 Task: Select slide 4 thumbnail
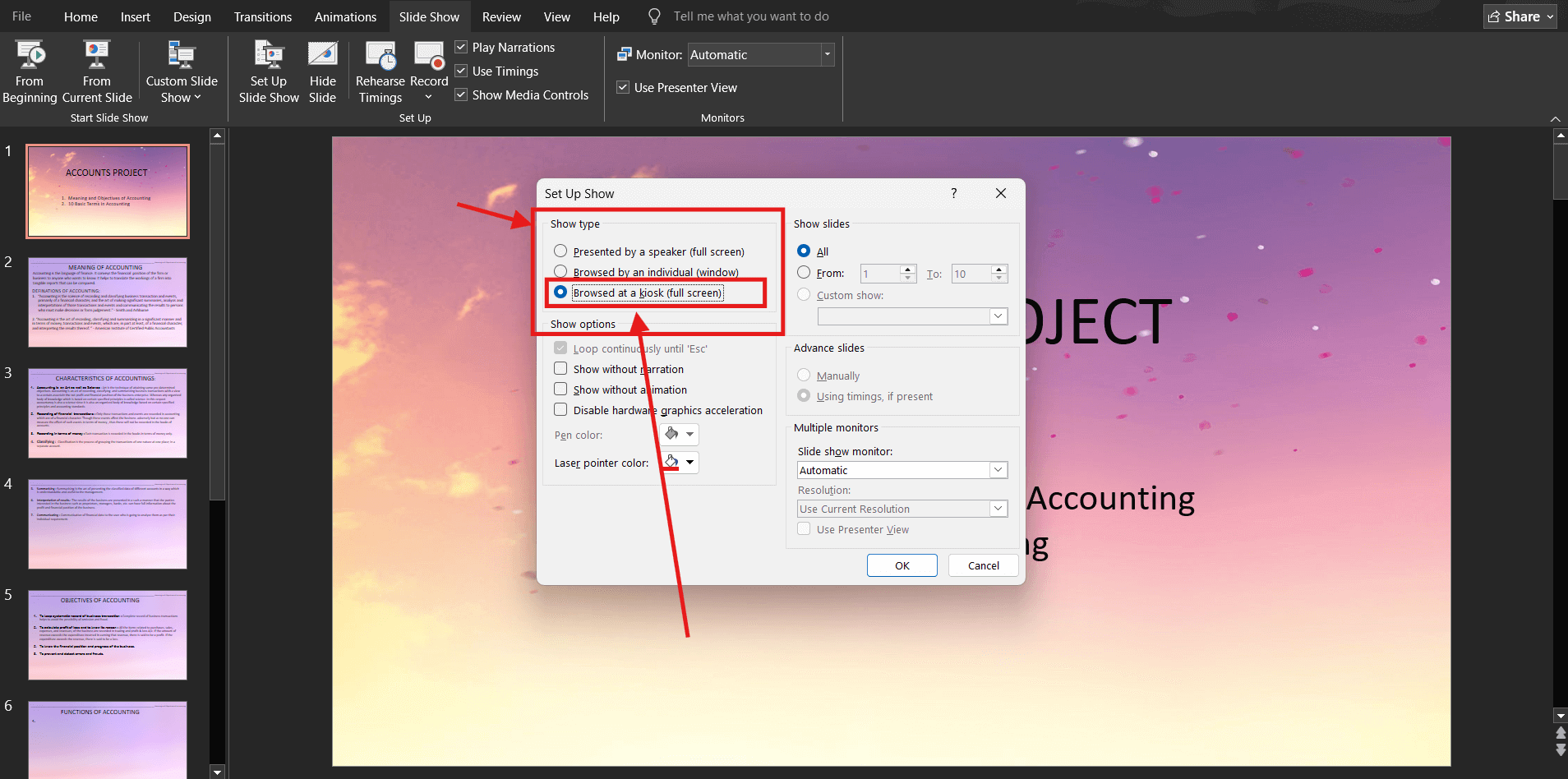coord(108,523)
